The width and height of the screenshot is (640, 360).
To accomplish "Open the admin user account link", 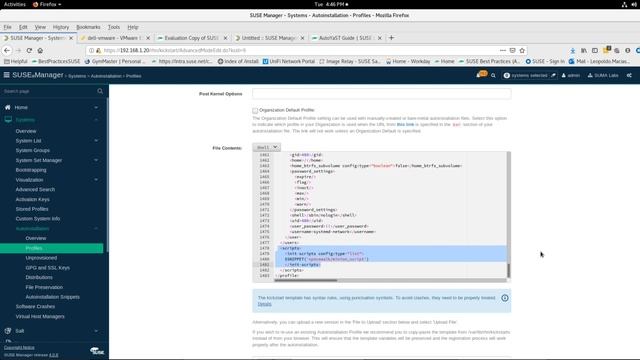I will (571, 76).
